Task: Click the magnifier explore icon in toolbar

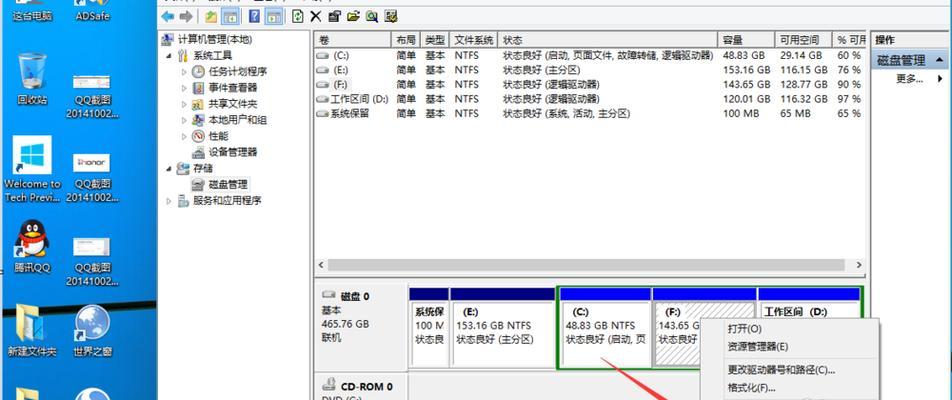Action: point(372,16)
